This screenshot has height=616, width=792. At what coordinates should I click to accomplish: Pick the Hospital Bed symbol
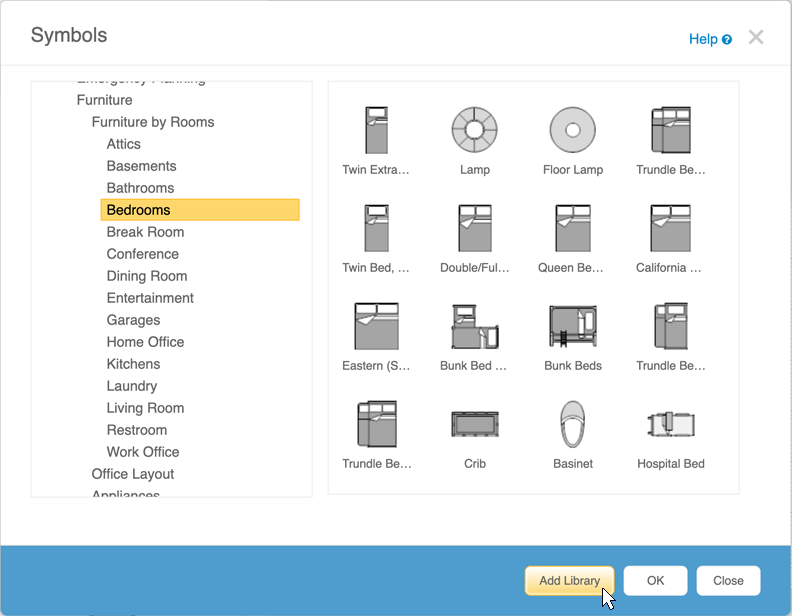(x=671, y=424)
